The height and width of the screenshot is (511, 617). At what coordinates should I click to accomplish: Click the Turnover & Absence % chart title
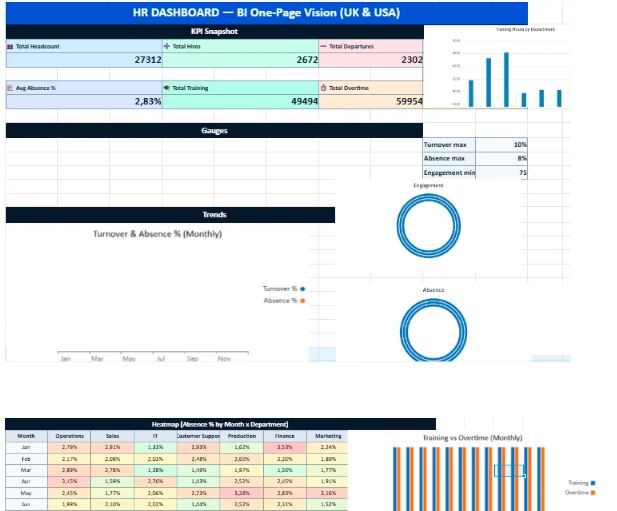[157, 234]
